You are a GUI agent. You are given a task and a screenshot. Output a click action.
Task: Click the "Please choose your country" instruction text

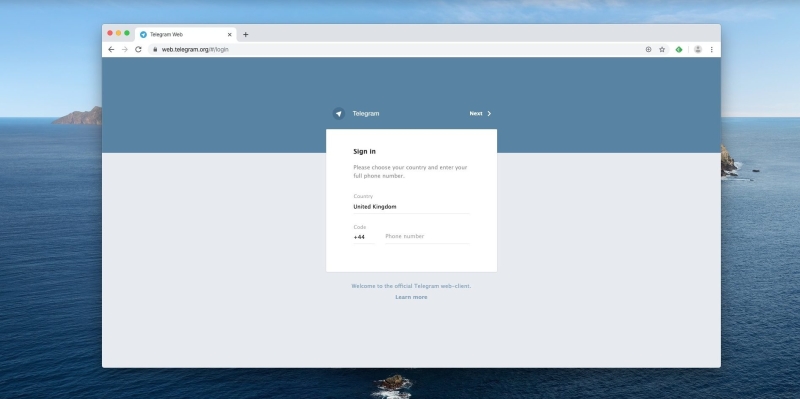pyautogui.click(x=410, y=171)
